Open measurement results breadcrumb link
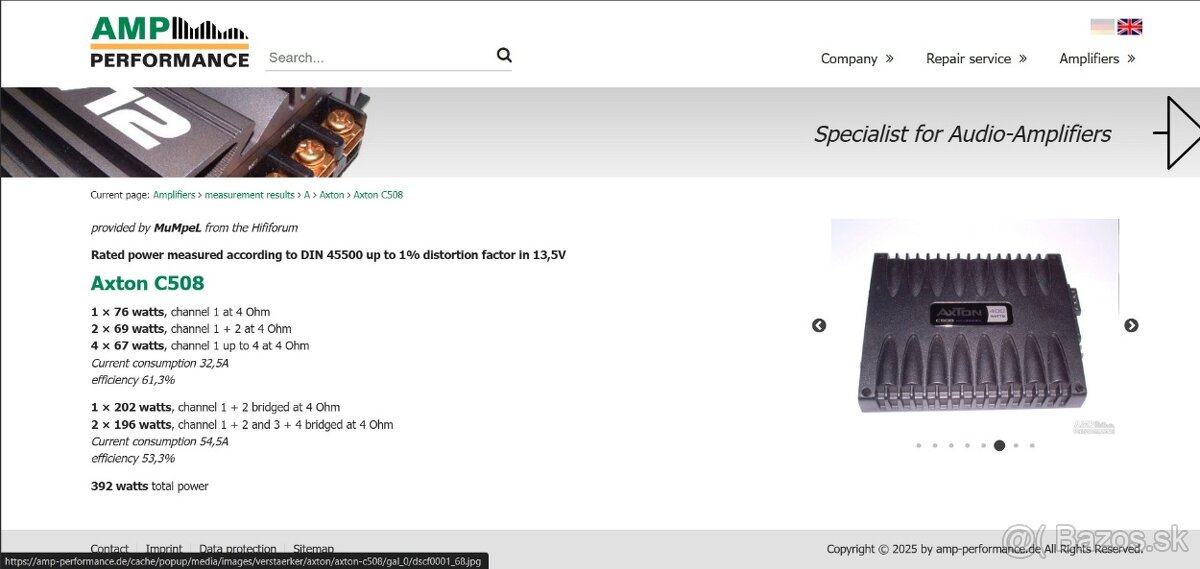Screen dimensions: 1200x569 click(250, 195)
